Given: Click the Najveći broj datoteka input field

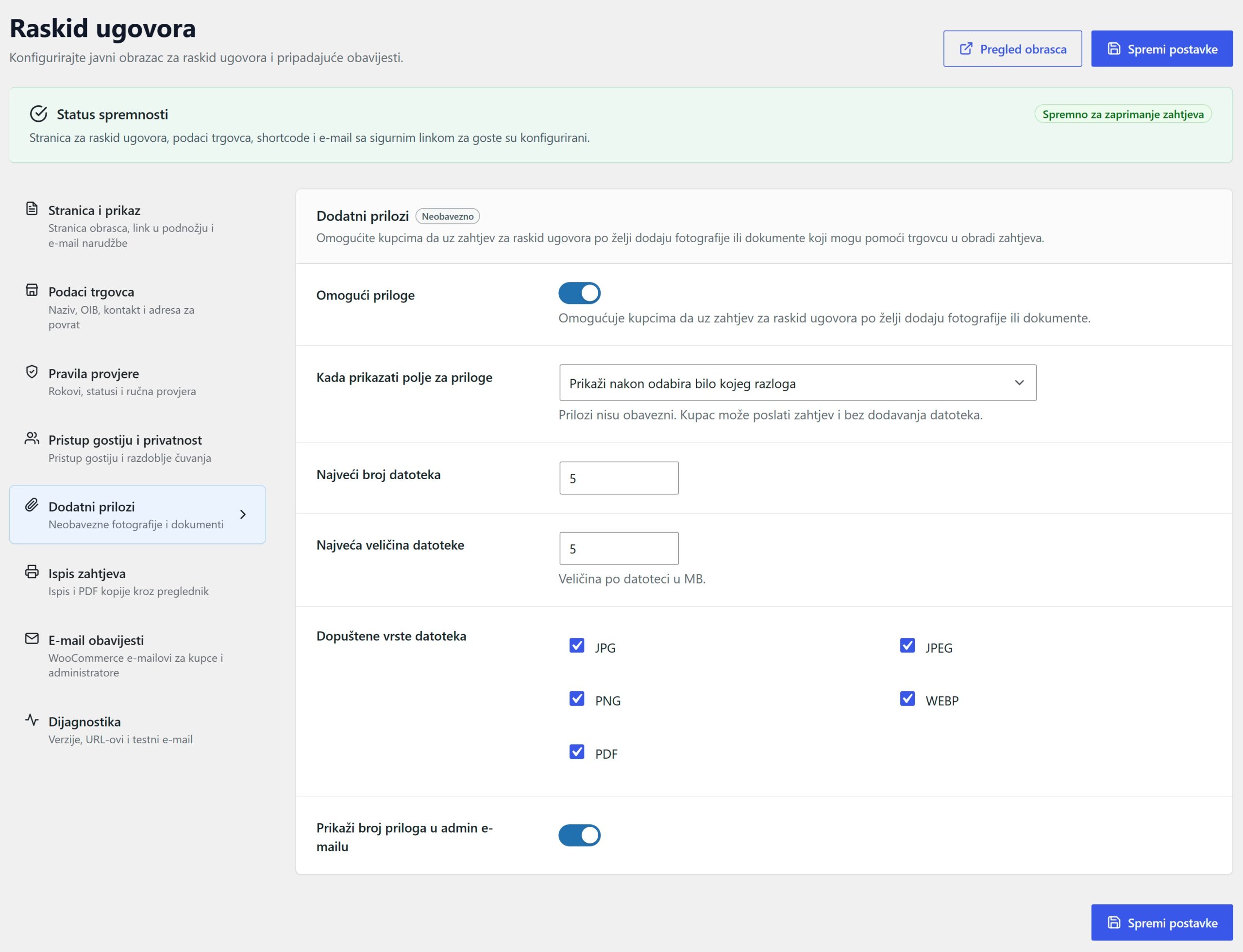Looking at the screenshot, I should pyautogui.click(x=619, y=478).
